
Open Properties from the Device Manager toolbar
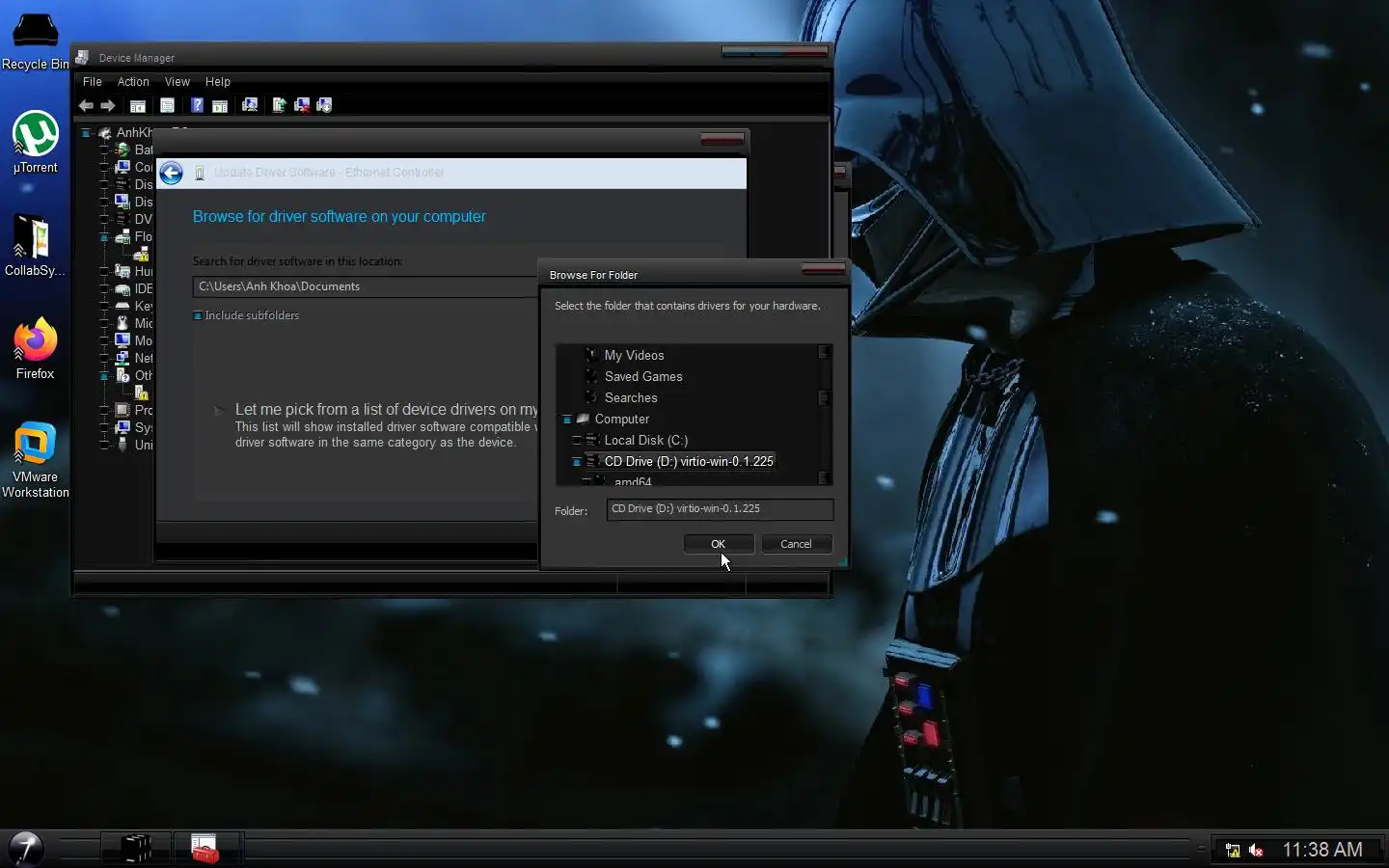tap(167, 105)
